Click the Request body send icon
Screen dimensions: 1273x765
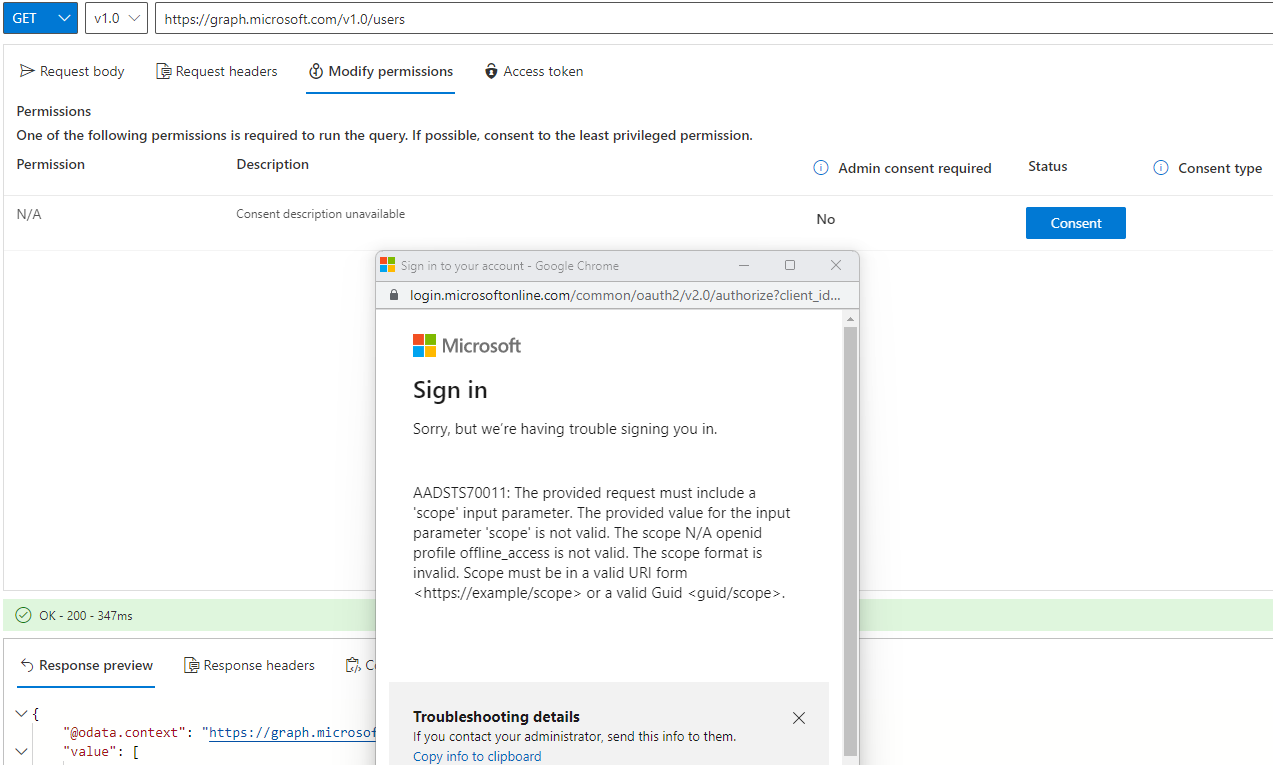[27, 71]
